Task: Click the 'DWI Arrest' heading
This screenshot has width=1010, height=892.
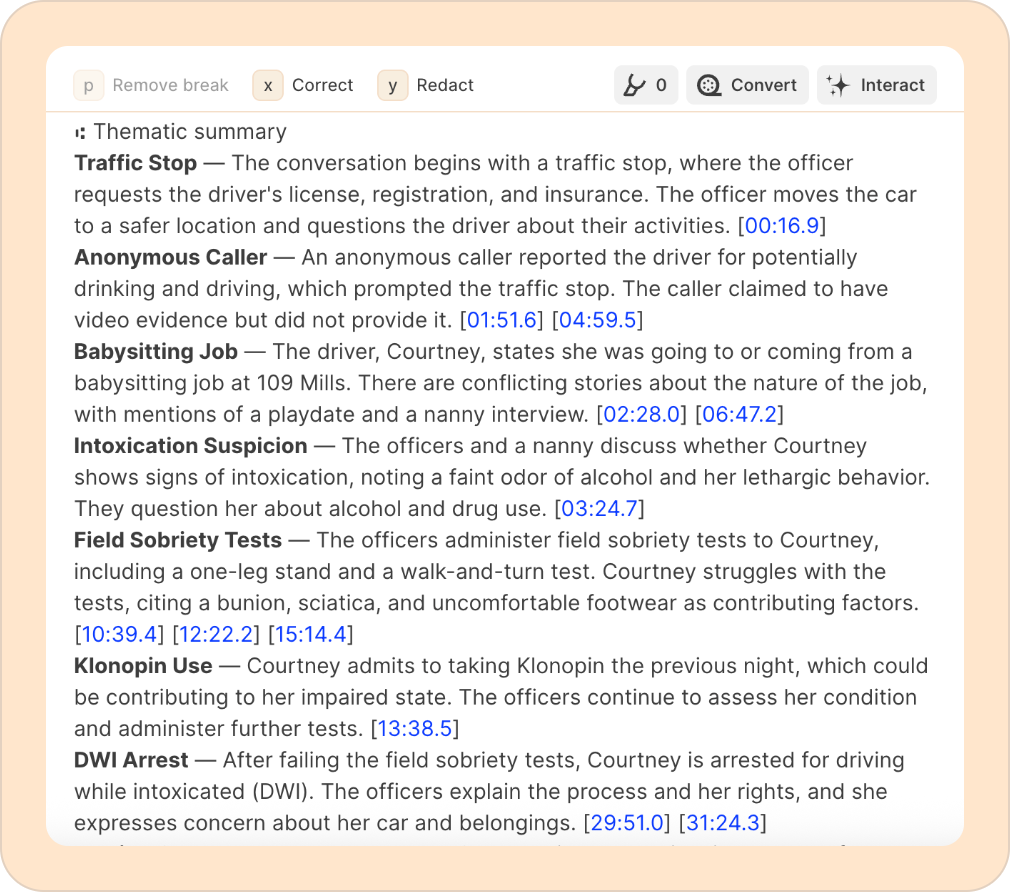Action: [x=131, y=760]
